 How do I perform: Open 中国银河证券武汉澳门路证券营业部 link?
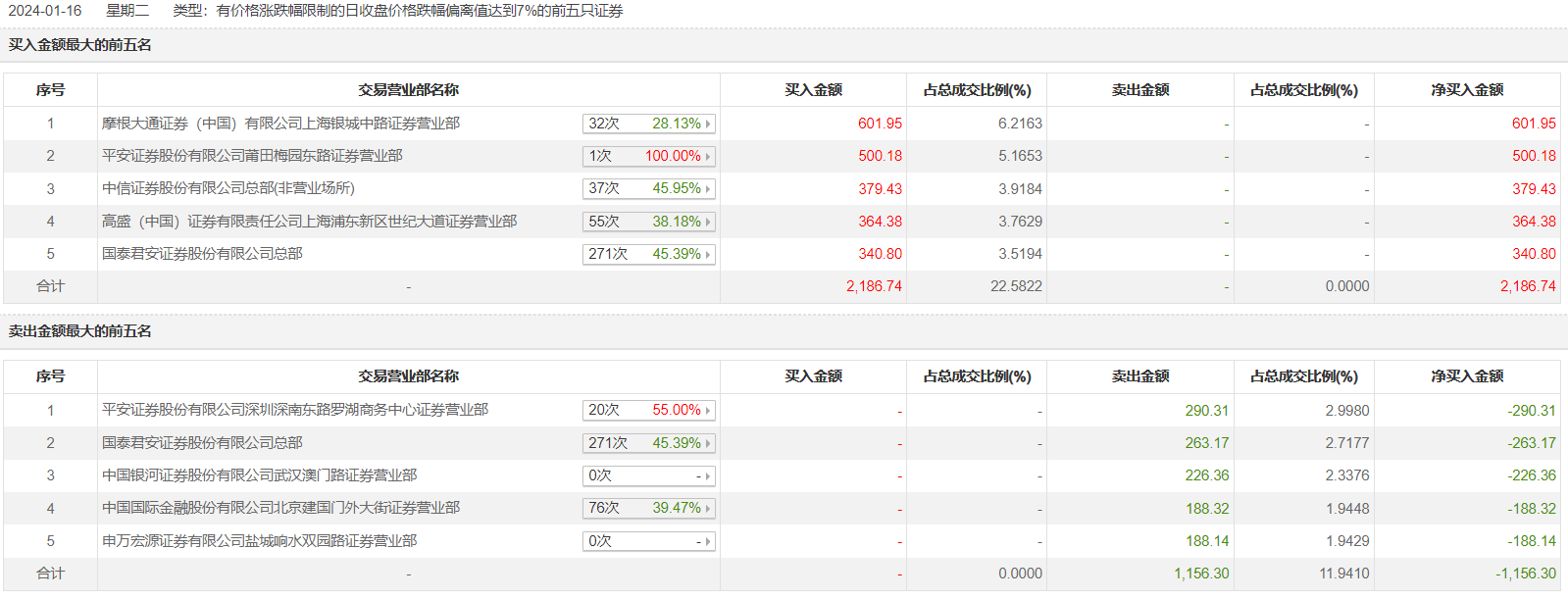point(259,475)
